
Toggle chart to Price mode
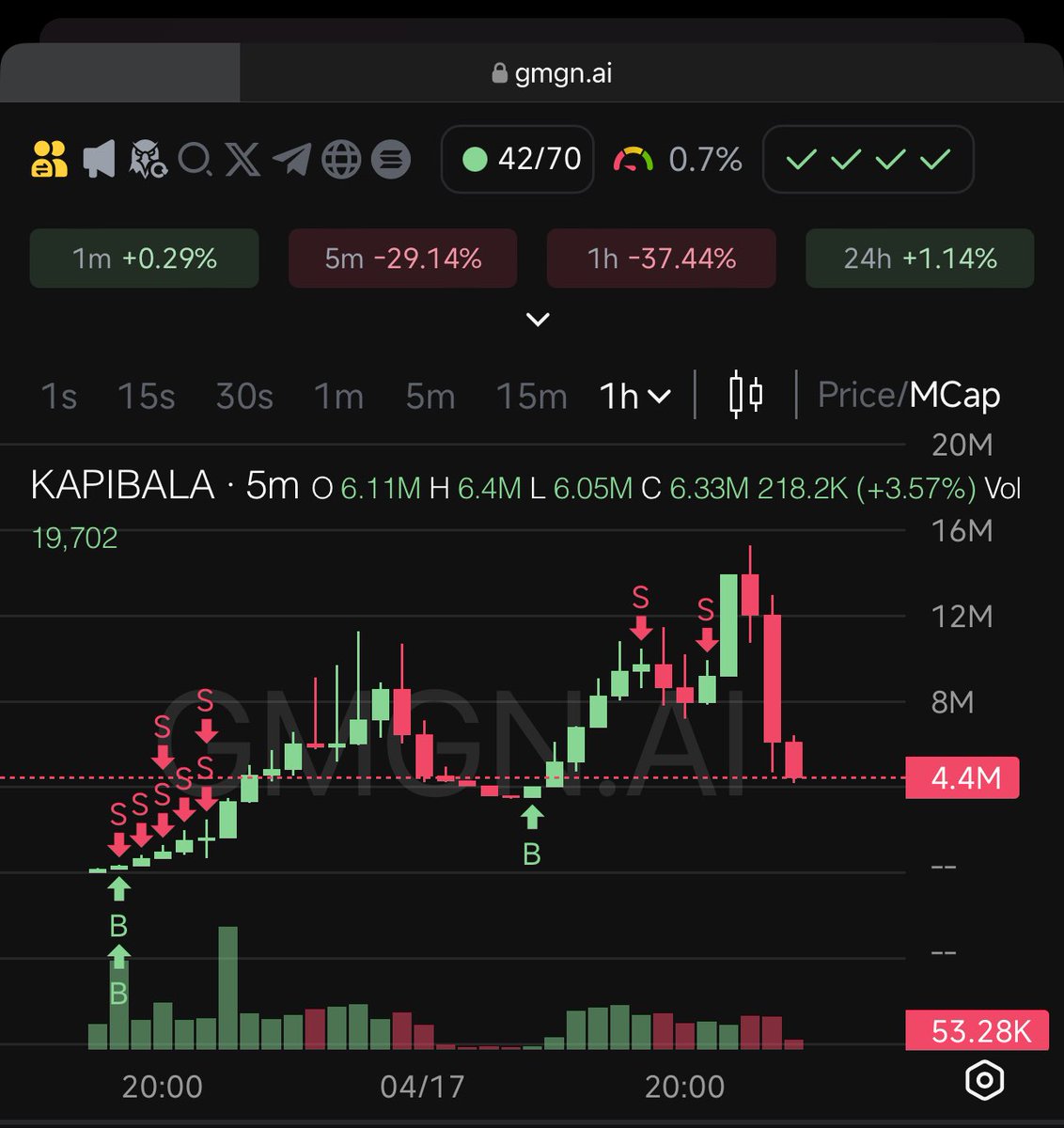[x=858, y=395]
